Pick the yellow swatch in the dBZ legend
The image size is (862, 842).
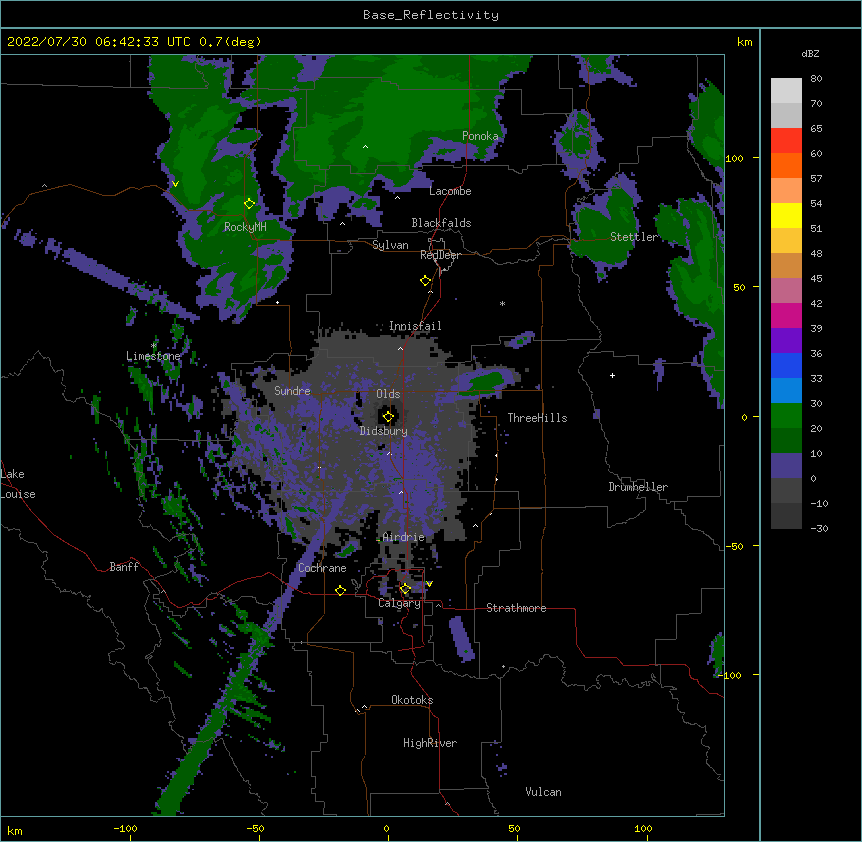coord(786,215)
